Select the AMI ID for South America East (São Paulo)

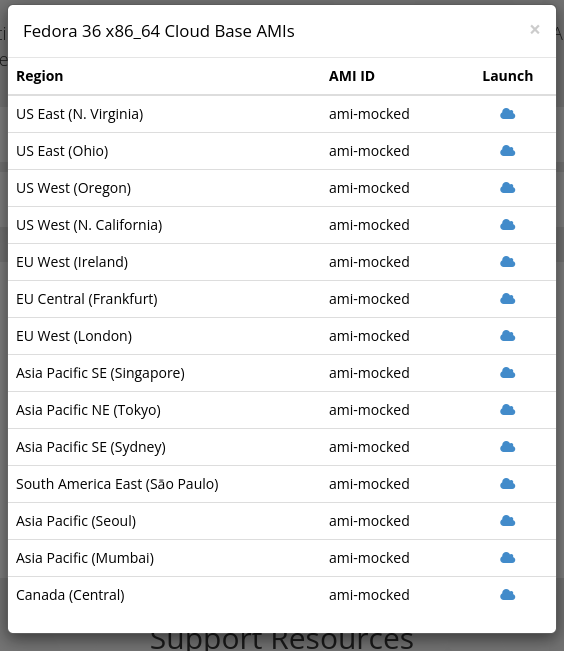369,484
